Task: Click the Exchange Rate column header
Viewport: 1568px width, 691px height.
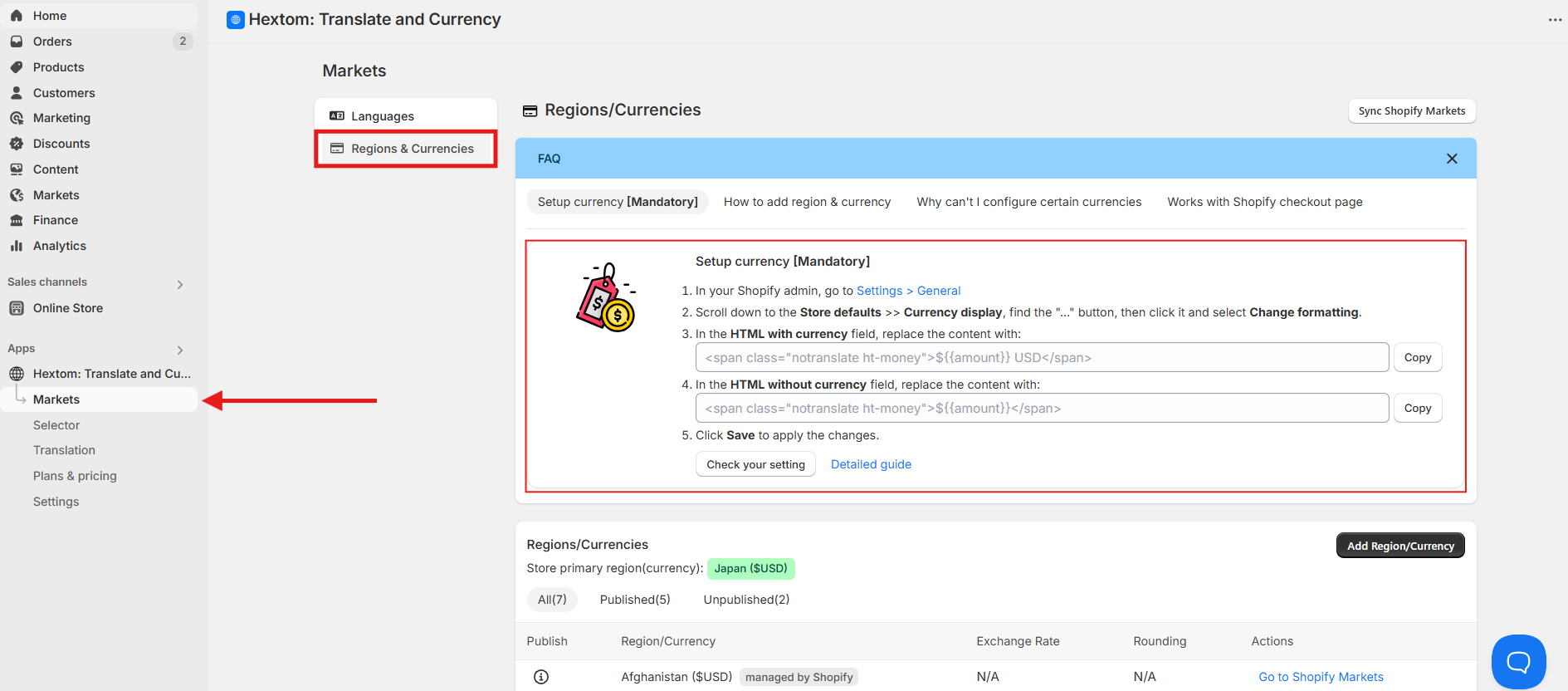Action: click(x=1018, y=641)
